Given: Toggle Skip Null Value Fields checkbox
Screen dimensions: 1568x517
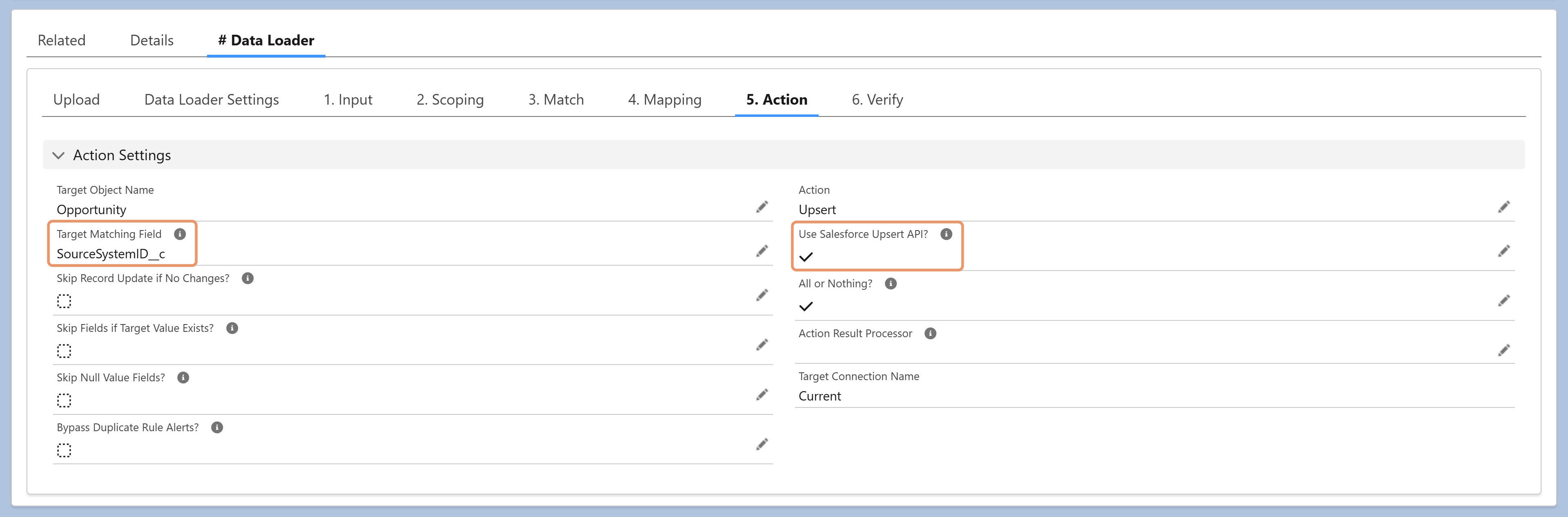Looking at the screenshot, I should tap(64, 401).
